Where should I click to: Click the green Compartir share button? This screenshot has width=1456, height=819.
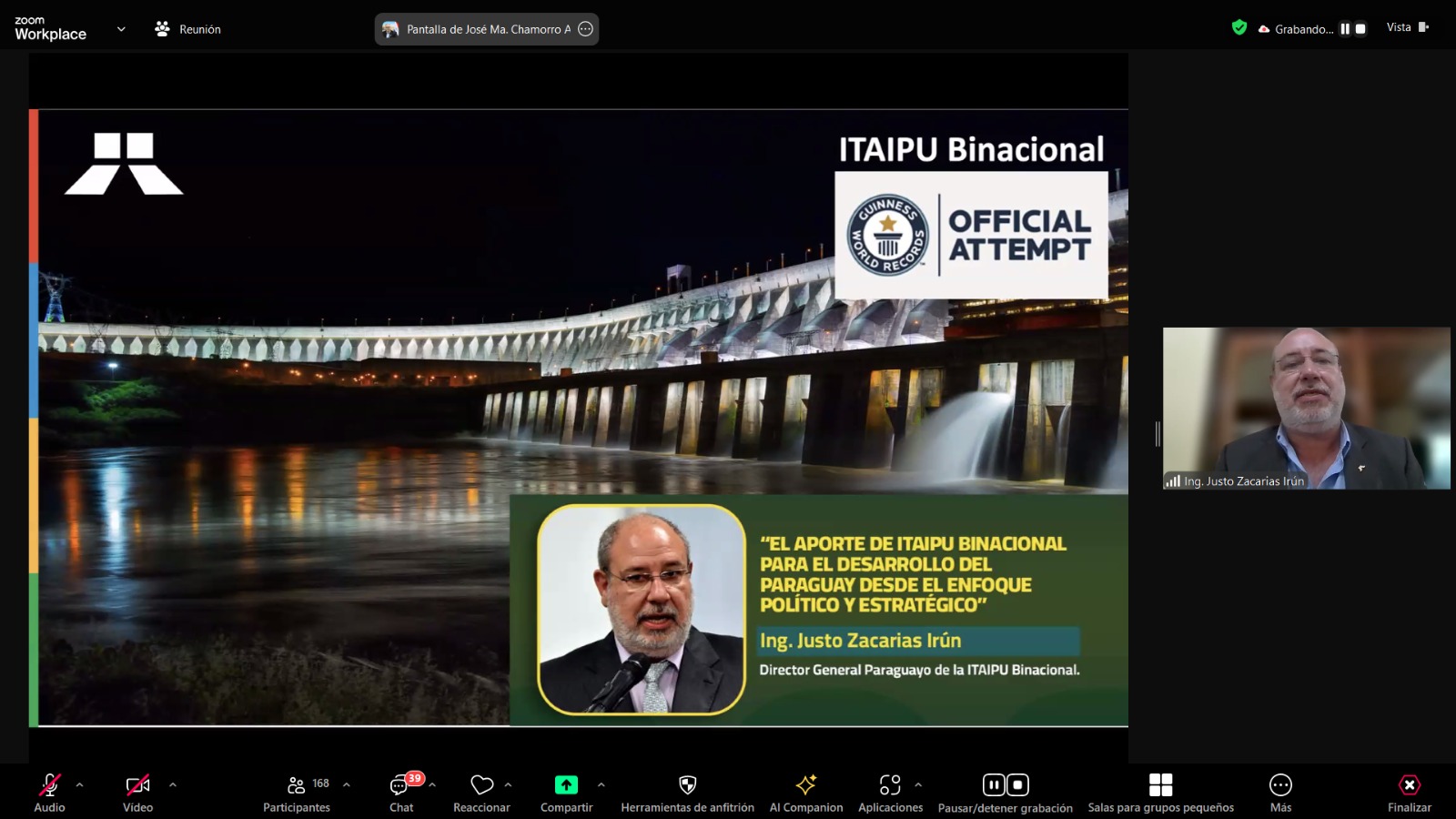coord(566,784)
